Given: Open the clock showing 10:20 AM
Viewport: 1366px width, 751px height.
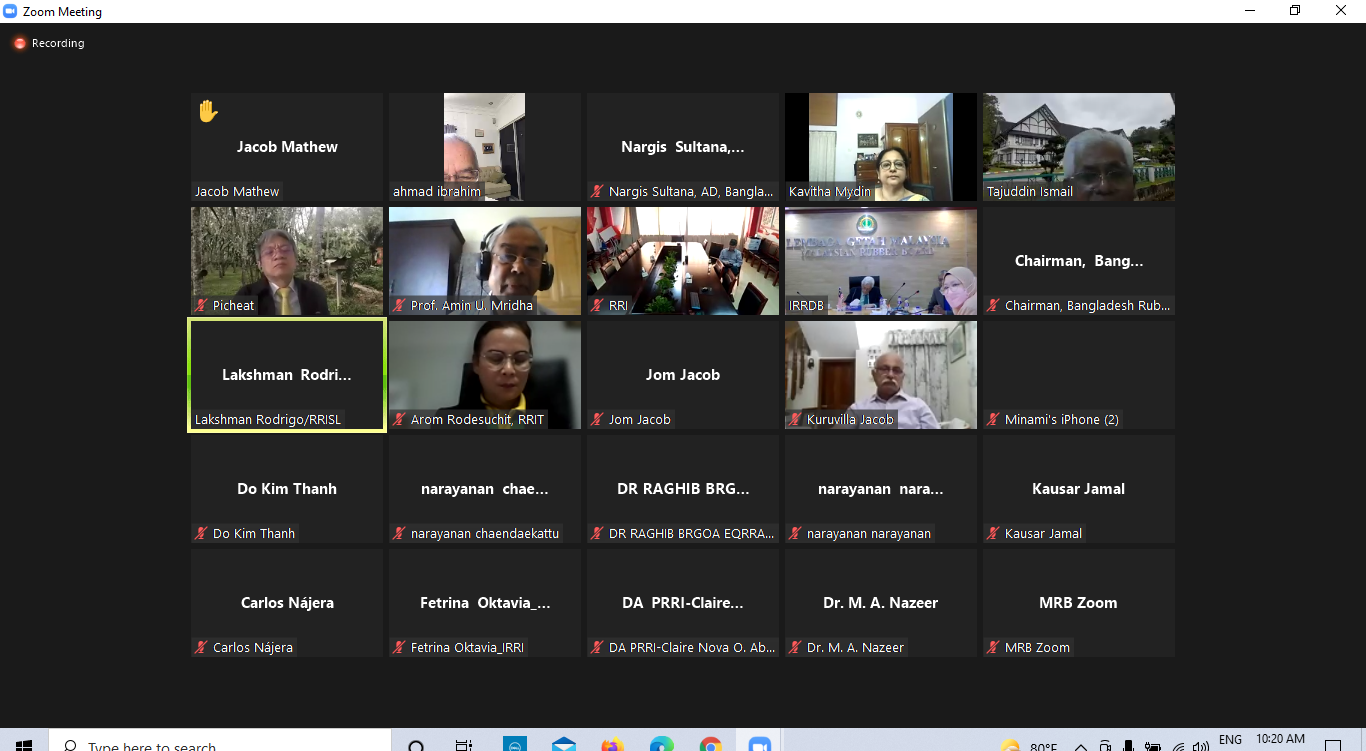Looking at the screenshot, I should (x=1281, y=740).
